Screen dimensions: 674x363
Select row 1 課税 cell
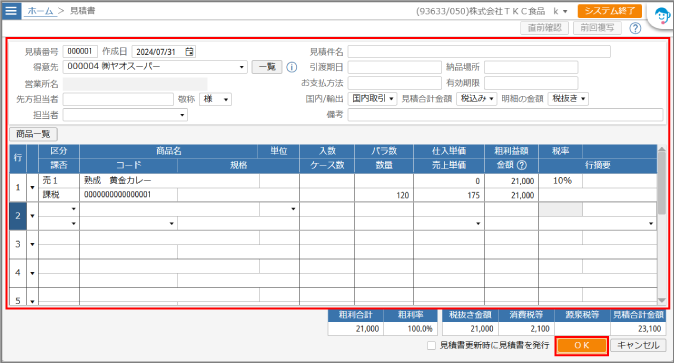tap(59, 195)
